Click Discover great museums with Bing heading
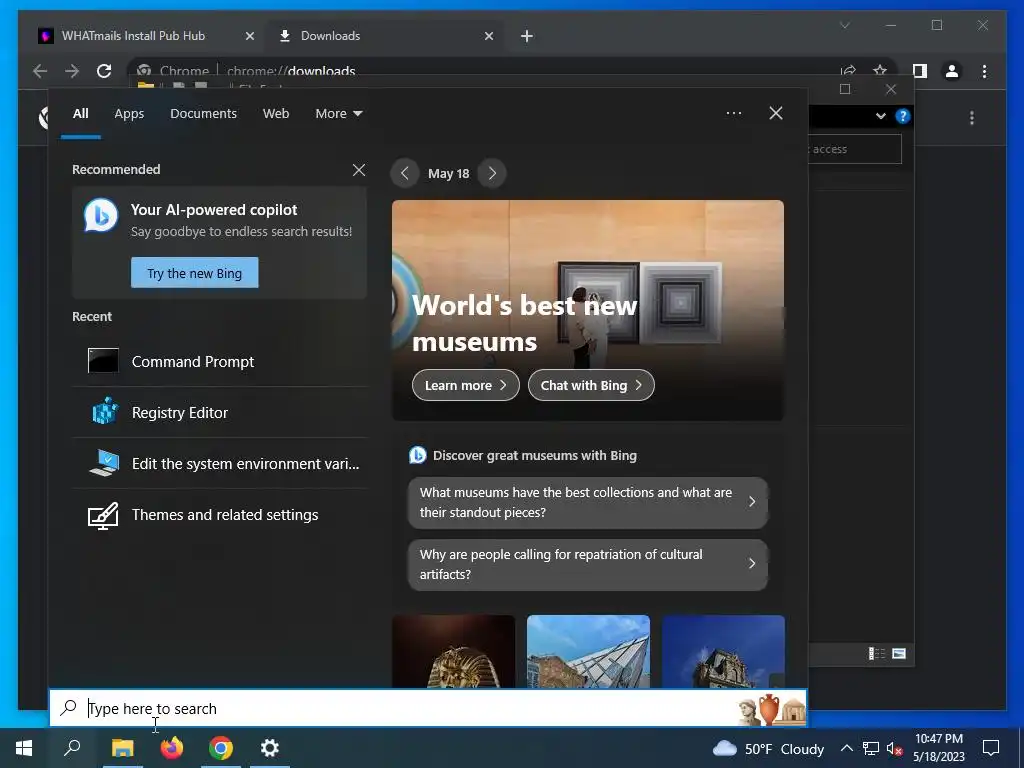The image size is (1024, 768). tap(534, 455)
